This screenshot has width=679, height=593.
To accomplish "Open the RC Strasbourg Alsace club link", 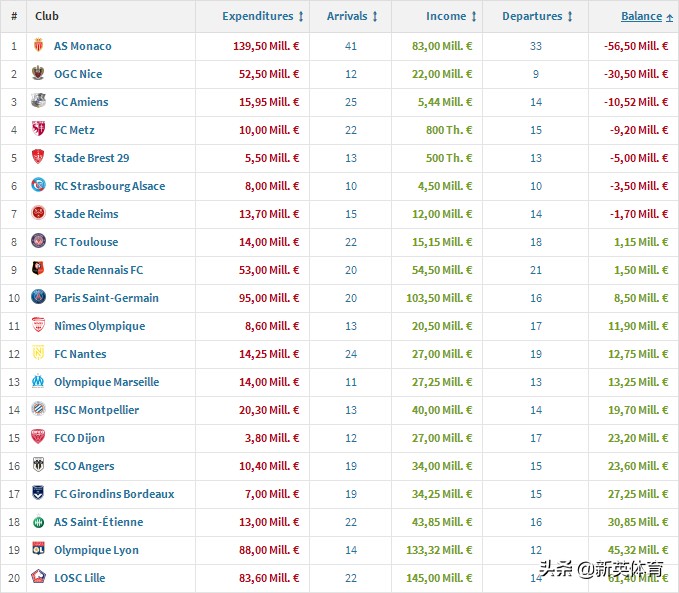I will (x=109, y=186).
